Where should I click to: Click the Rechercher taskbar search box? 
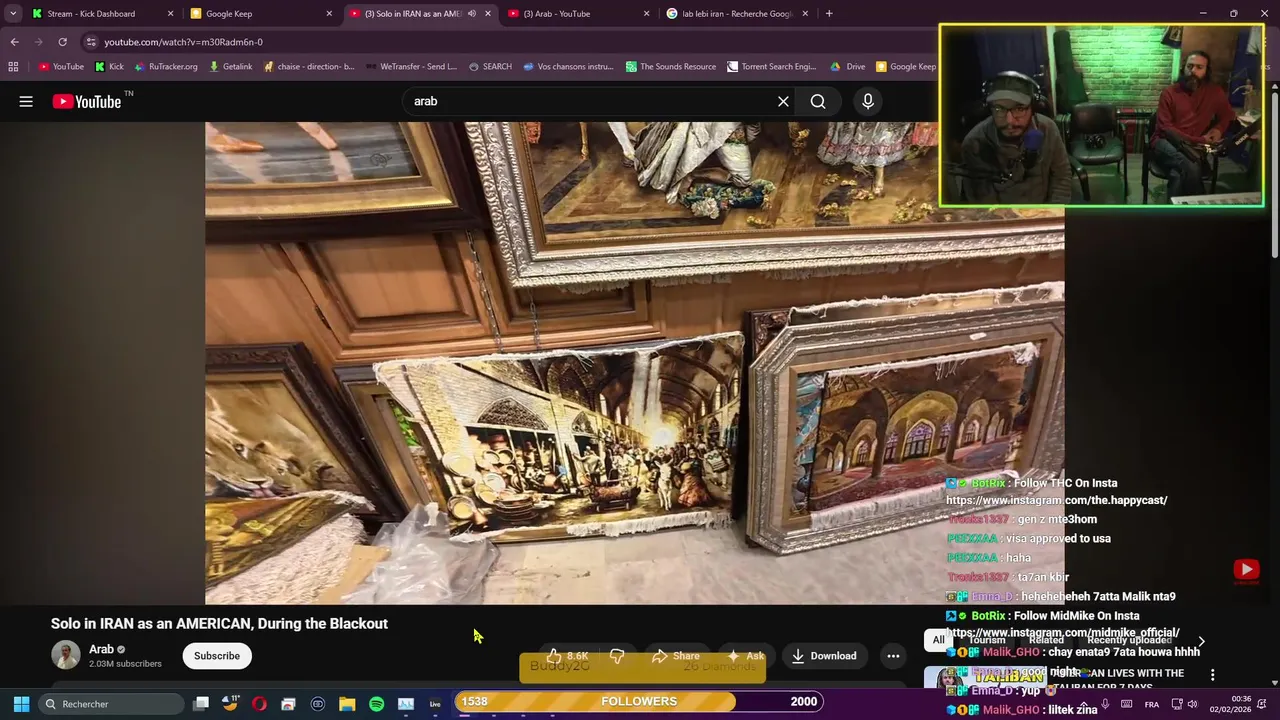pyautogui.click(x=111, y=704)
